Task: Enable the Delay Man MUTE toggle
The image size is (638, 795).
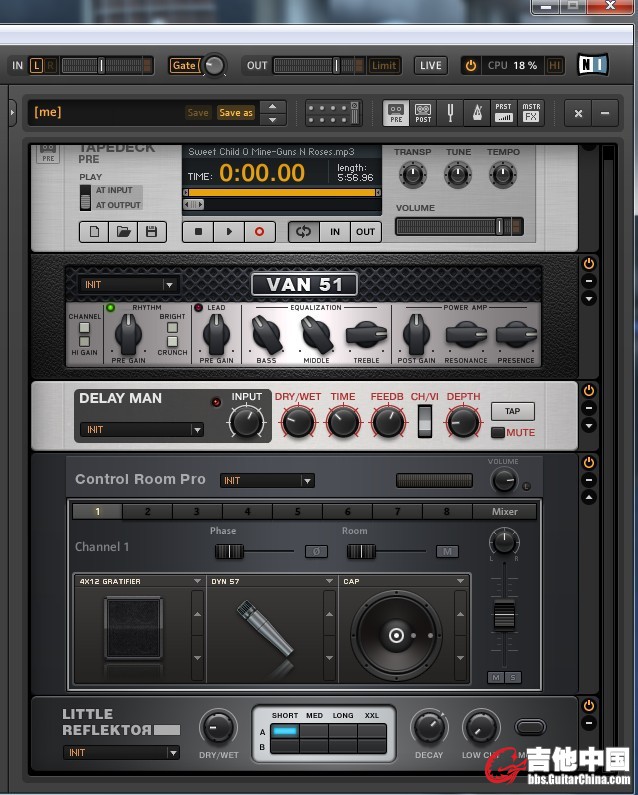Action: (x=498, y=433)
